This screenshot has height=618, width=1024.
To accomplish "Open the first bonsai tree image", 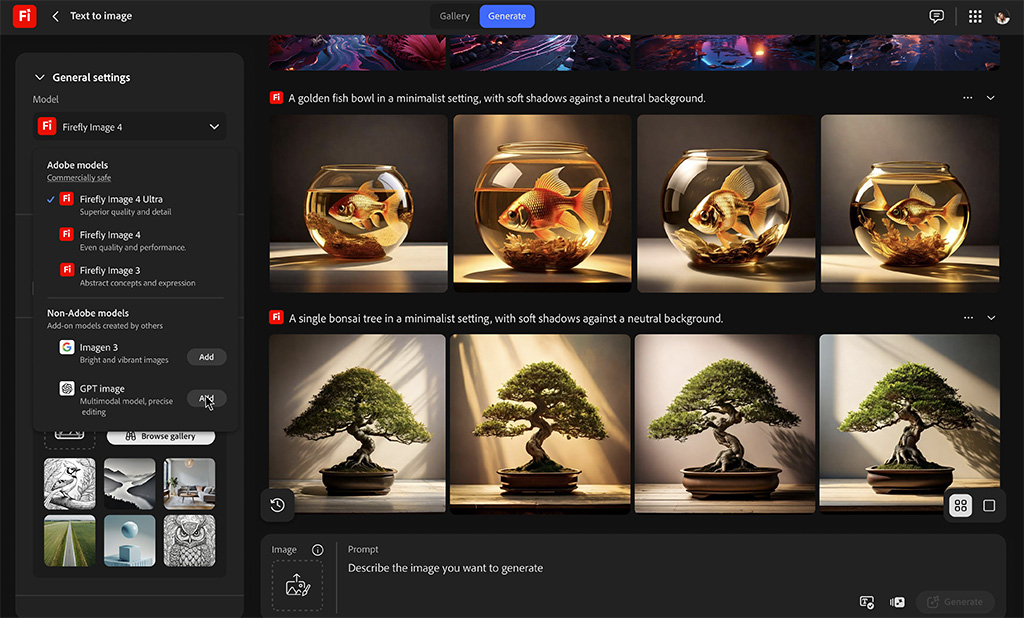I will [357, 423].
